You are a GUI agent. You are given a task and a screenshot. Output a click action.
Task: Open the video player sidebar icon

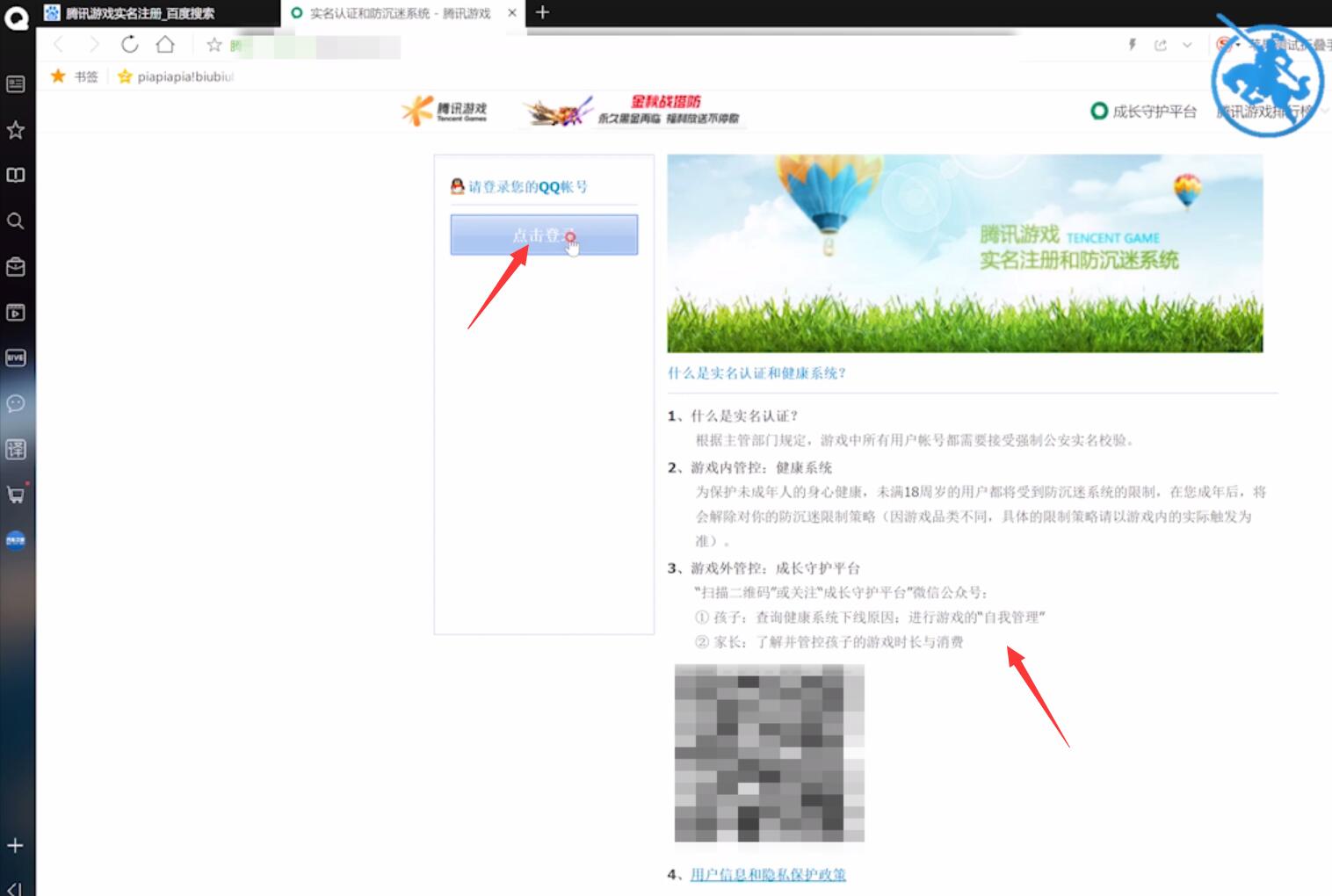(x=16, y=312)
